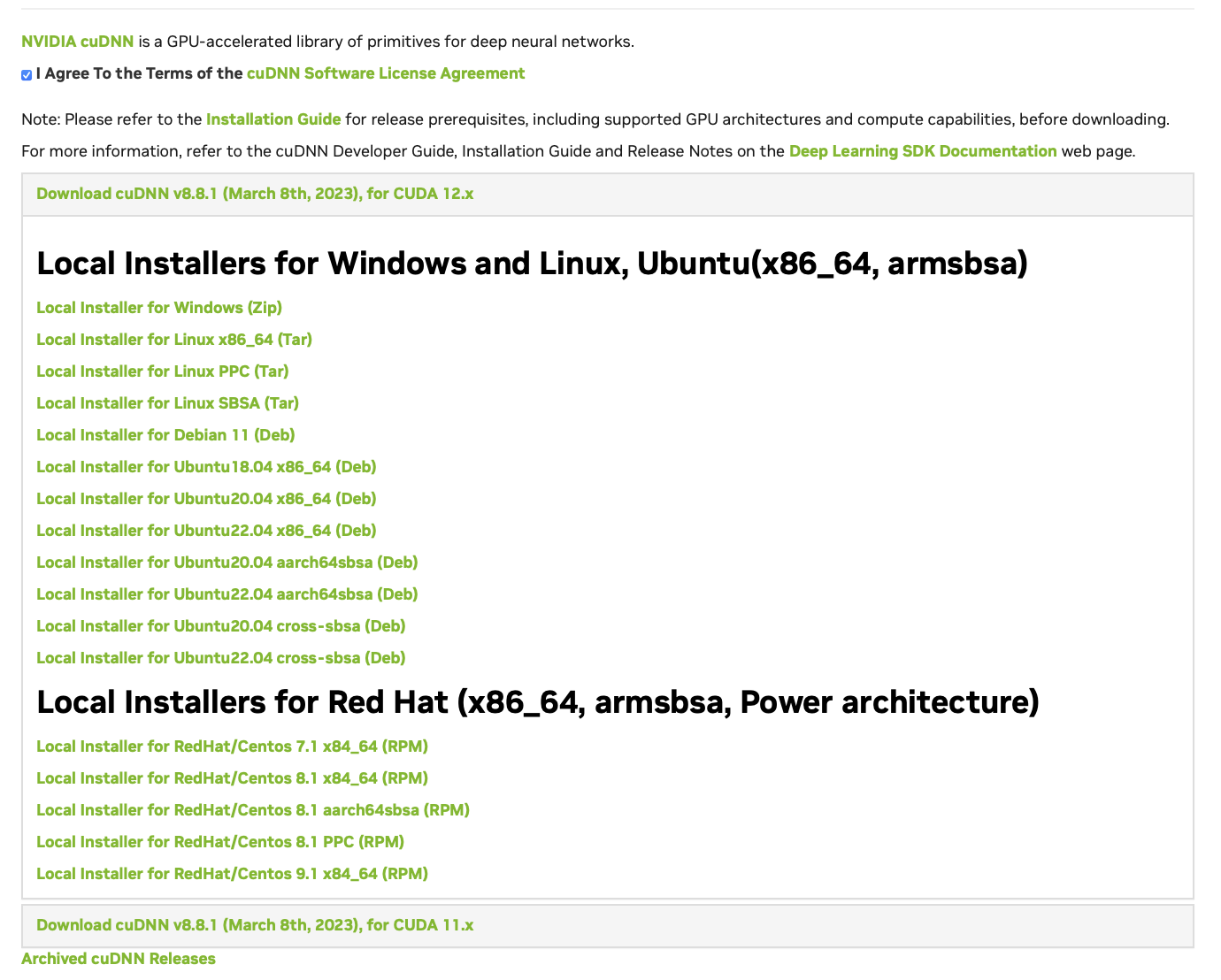Download RedHat/Centos 8.1 x84_64 RPM installer
1221x980 pixels.
tap(232, 778)
